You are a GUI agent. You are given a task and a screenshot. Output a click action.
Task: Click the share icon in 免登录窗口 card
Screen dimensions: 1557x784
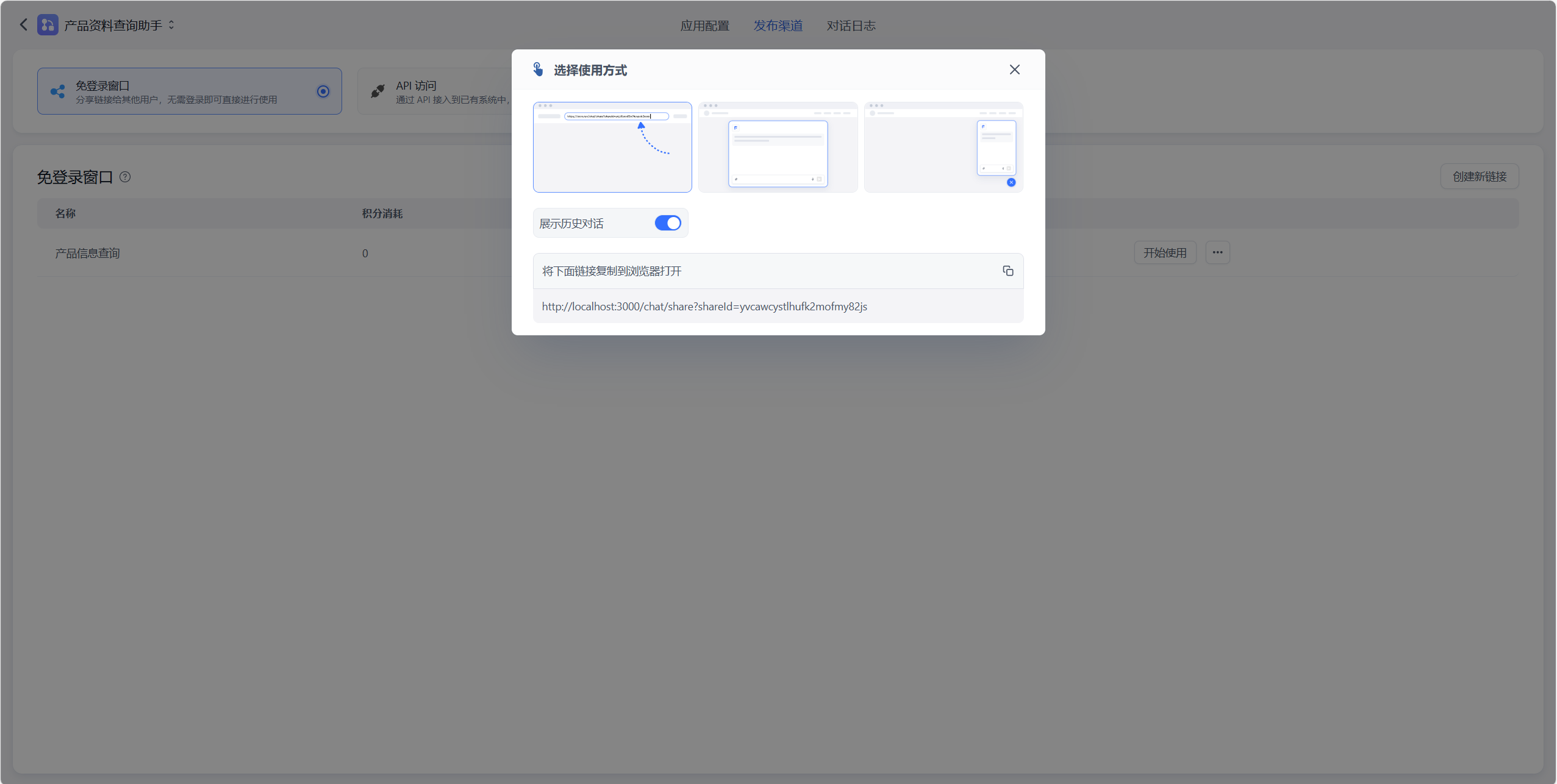tap(58, 91)
